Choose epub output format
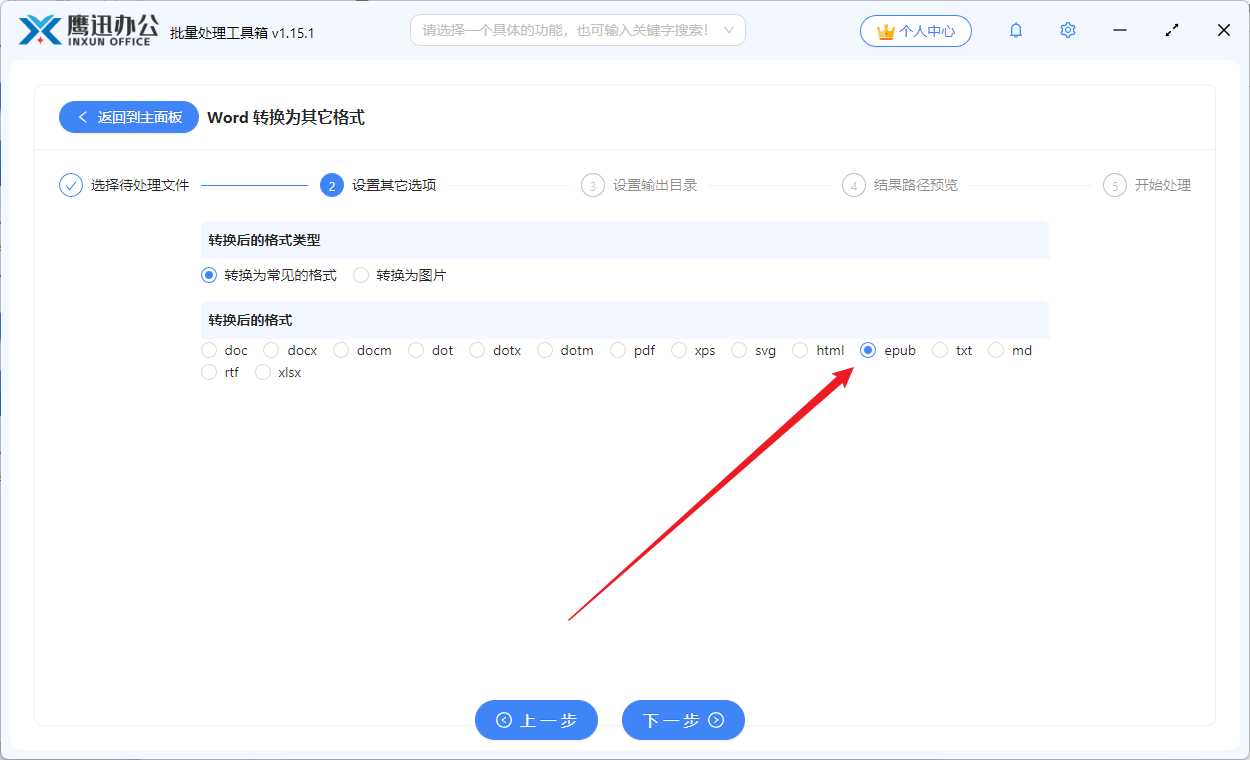 click(x=889, y=350)
